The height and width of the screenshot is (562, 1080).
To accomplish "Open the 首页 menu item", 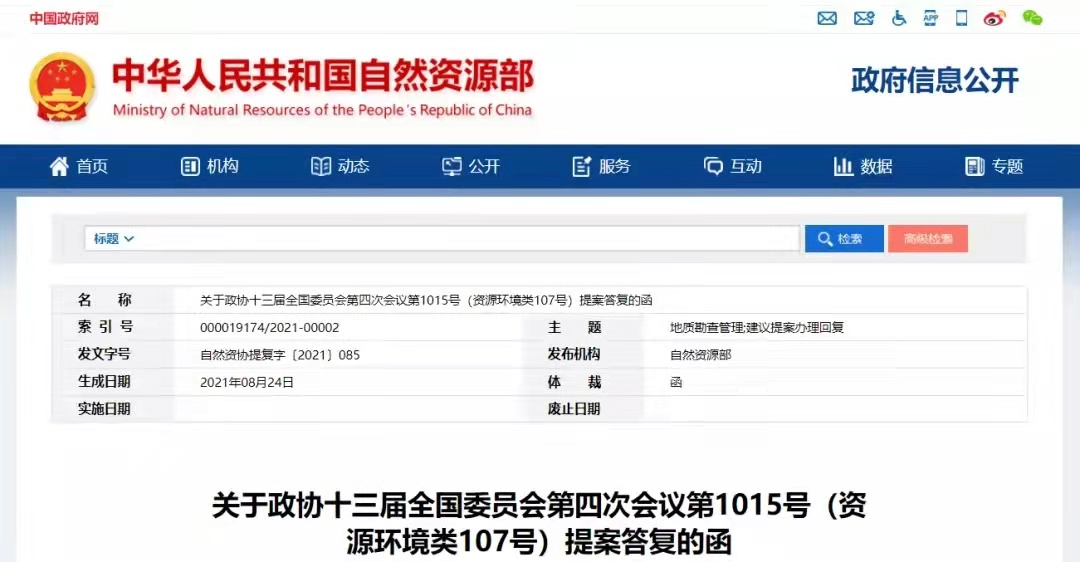I will tap(92, 166).
